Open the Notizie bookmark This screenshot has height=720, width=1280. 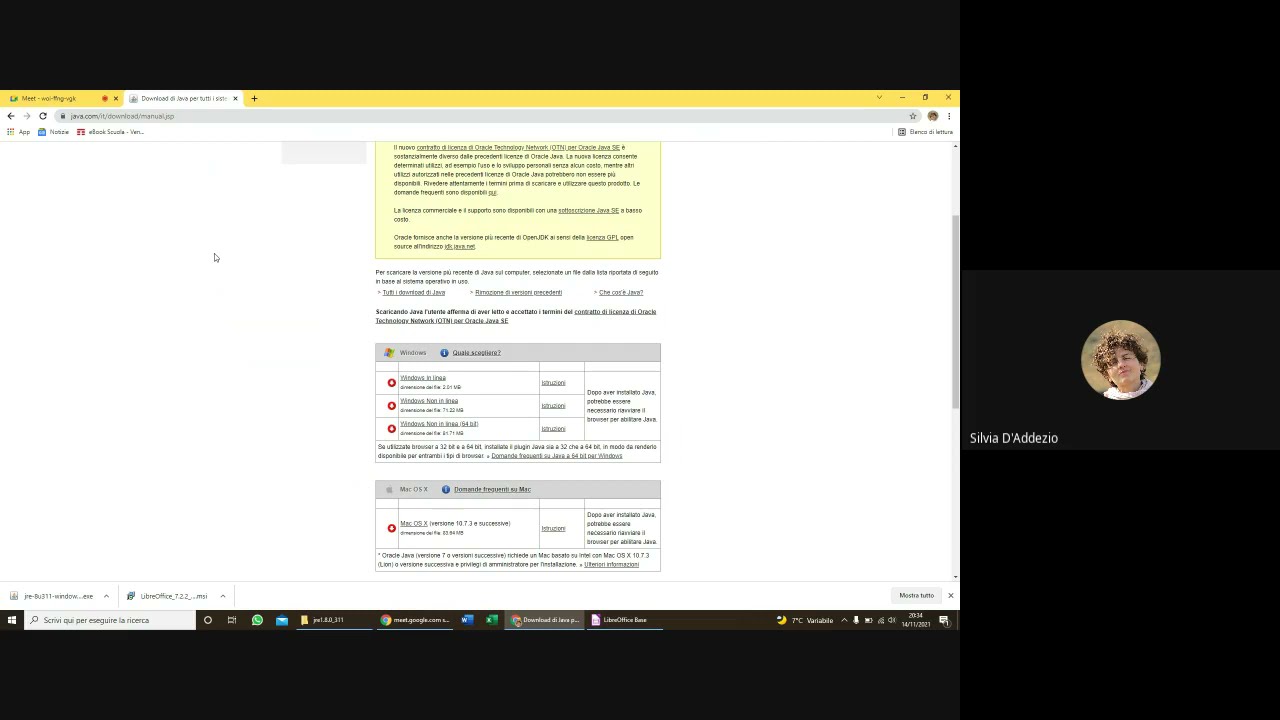coord(53,132)
